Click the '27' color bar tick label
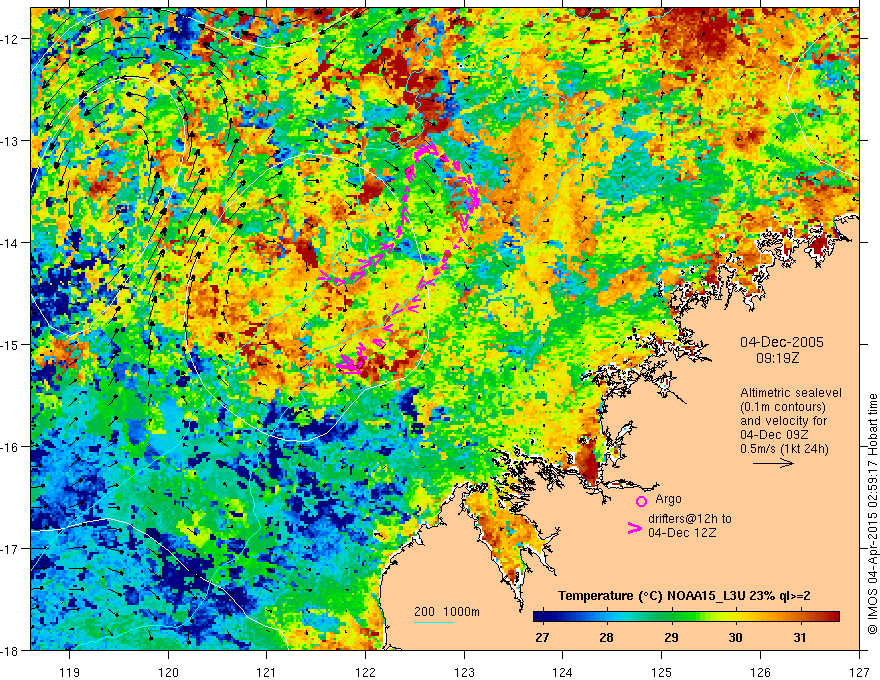The height and width of the screenshot is (680, 880). click(x=542, y=637)
